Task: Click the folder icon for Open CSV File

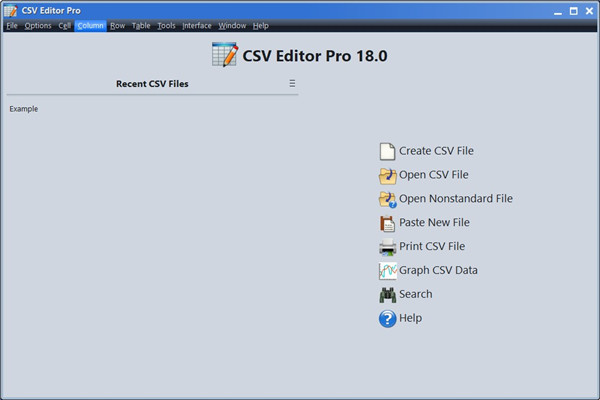Action: click(x=387, y=175)
